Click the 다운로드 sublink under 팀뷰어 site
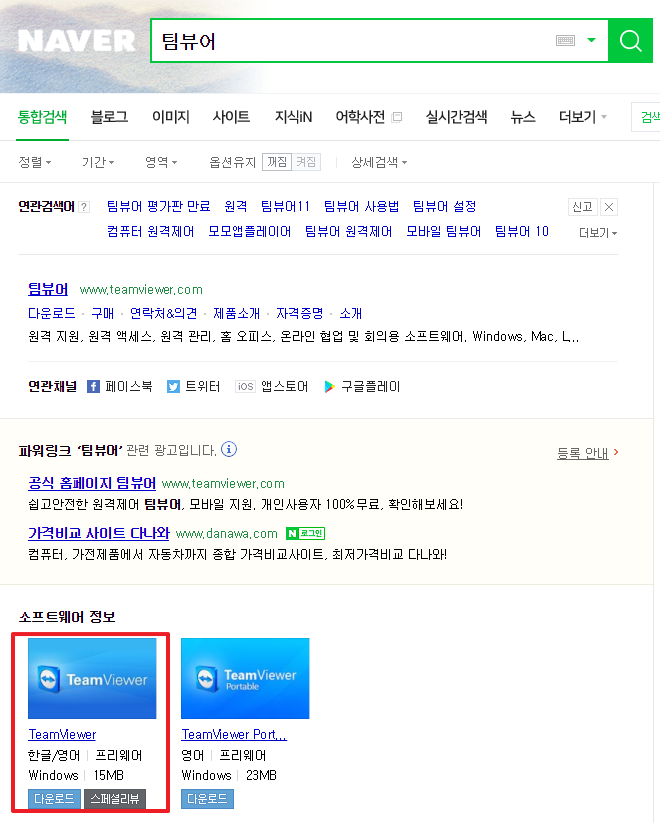The image size is (660, 823). tap(51, 313)
